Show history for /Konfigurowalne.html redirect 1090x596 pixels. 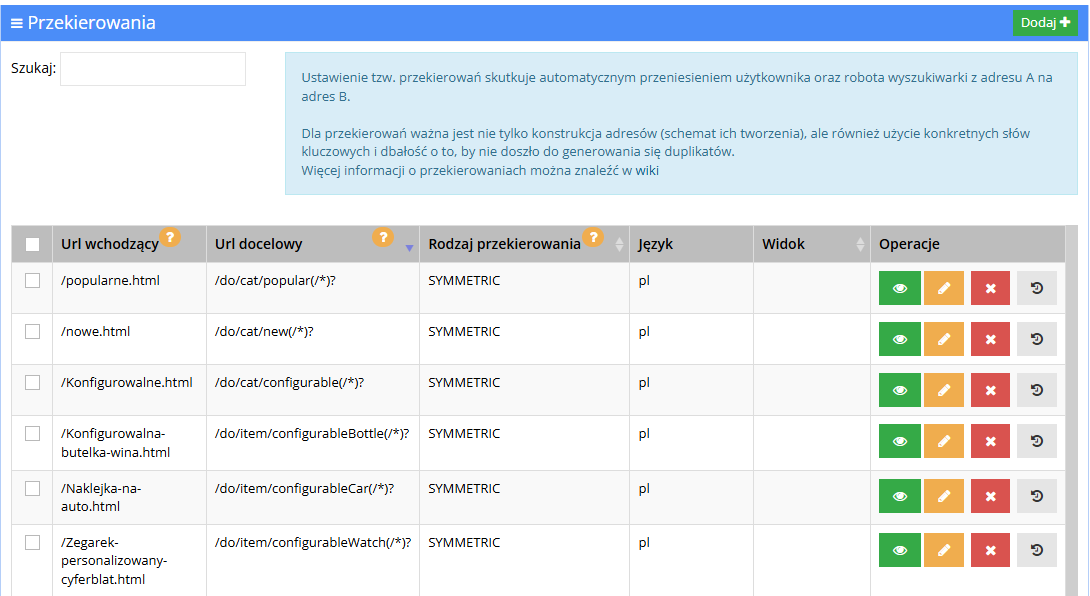tap(1036, 390)
